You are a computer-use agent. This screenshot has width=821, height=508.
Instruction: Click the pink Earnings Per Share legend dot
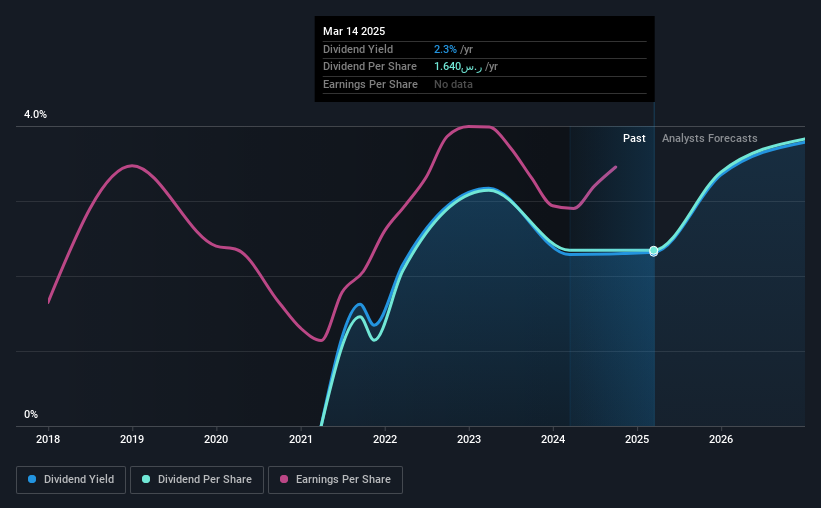(284, 479)
